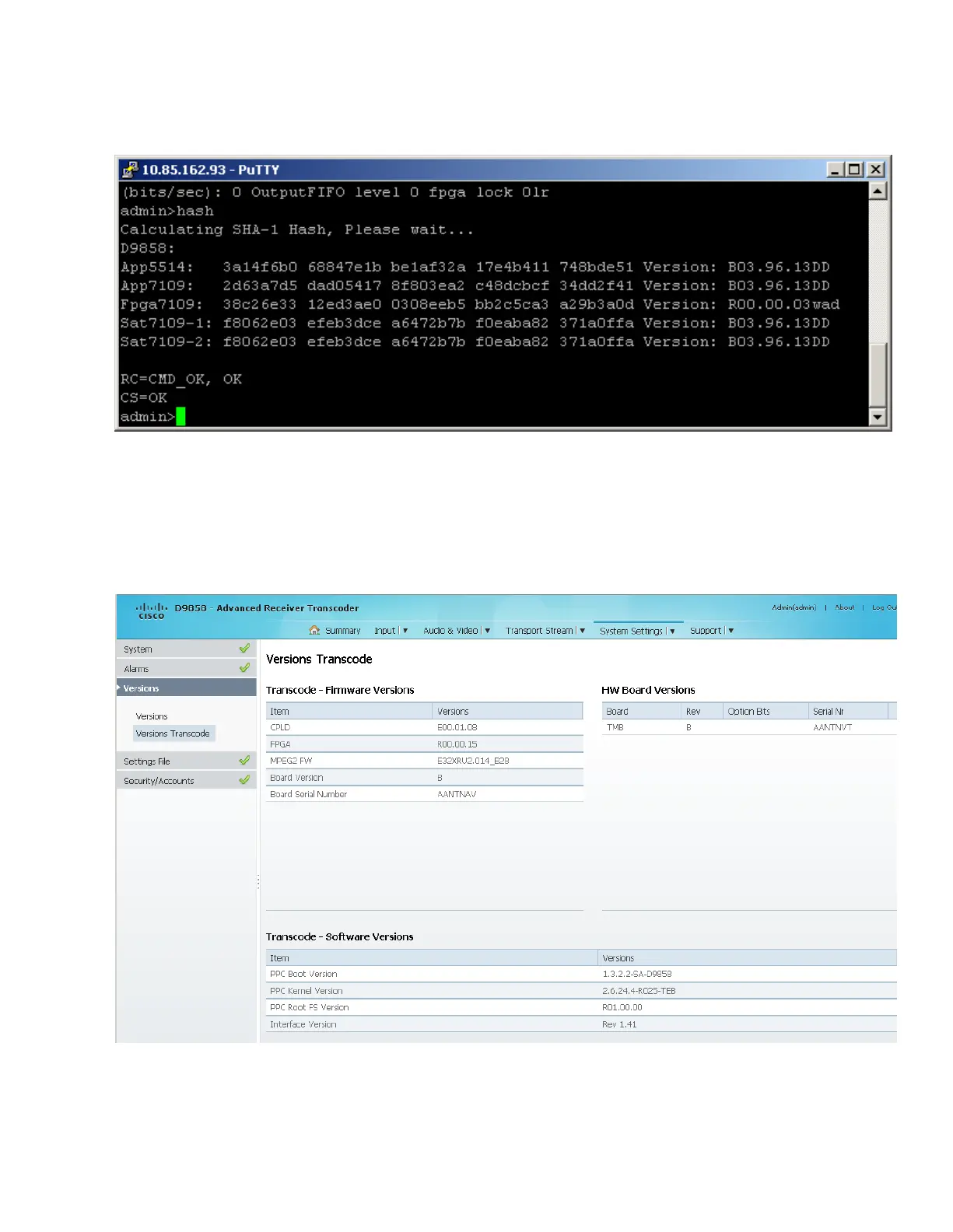The width and height of the screenshot is (953, 1232).
Task: Select the Interface Version row
Action: [581, 1024]
